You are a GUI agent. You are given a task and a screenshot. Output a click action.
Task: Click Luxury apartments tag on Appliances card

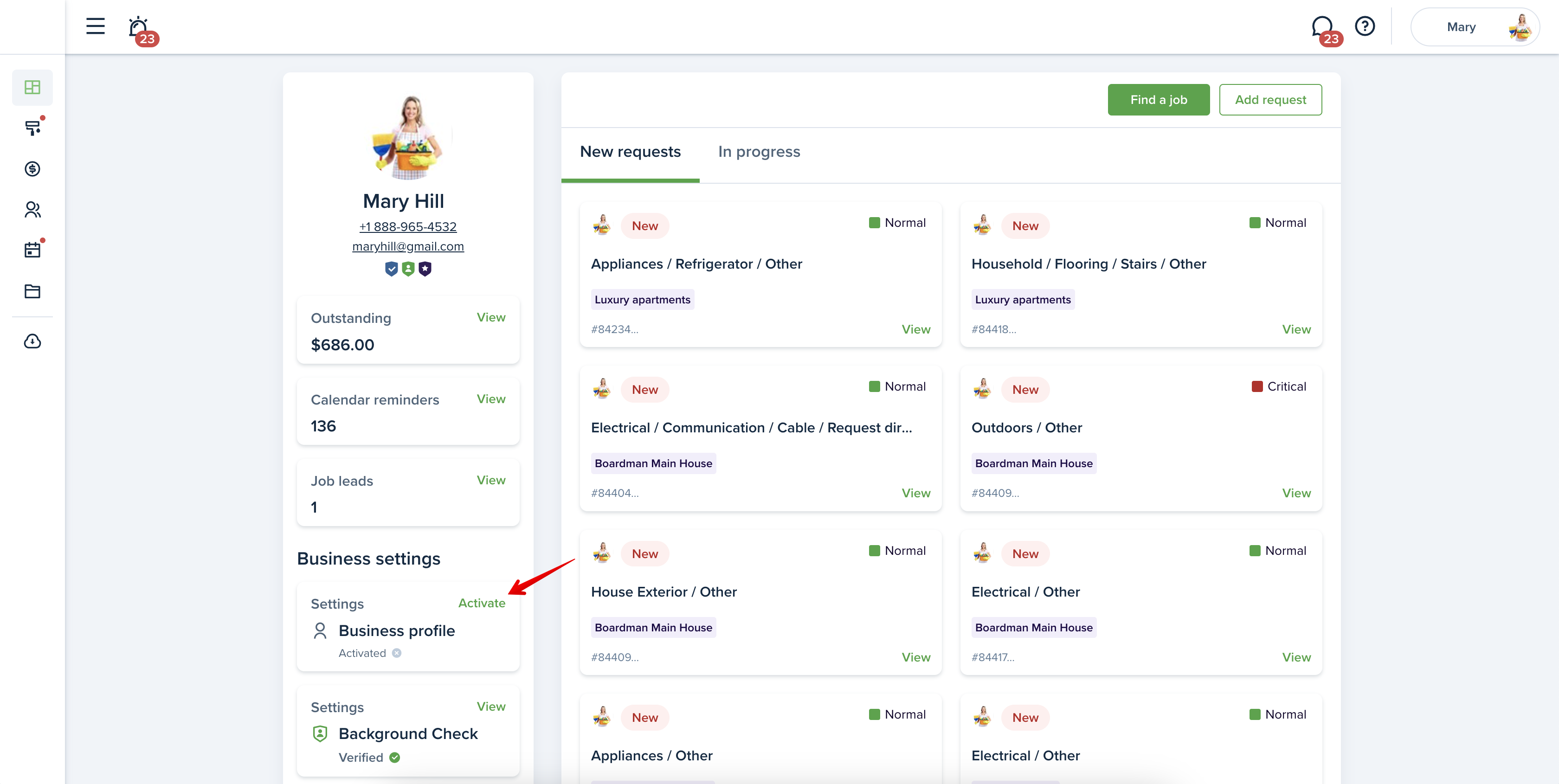(x=642, y=299)
